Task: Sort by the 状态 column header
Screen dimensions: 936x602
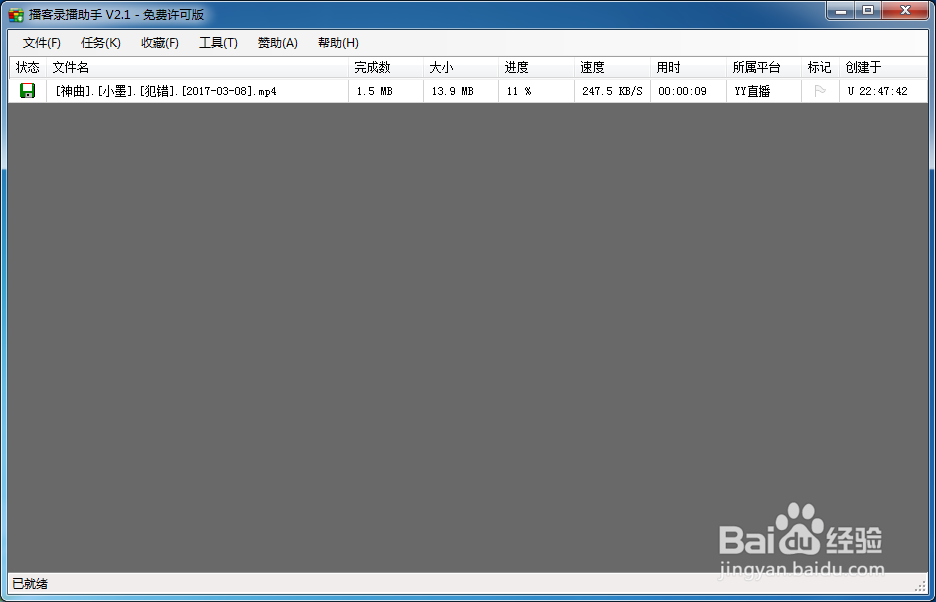Action: click(x=27, y=67)
